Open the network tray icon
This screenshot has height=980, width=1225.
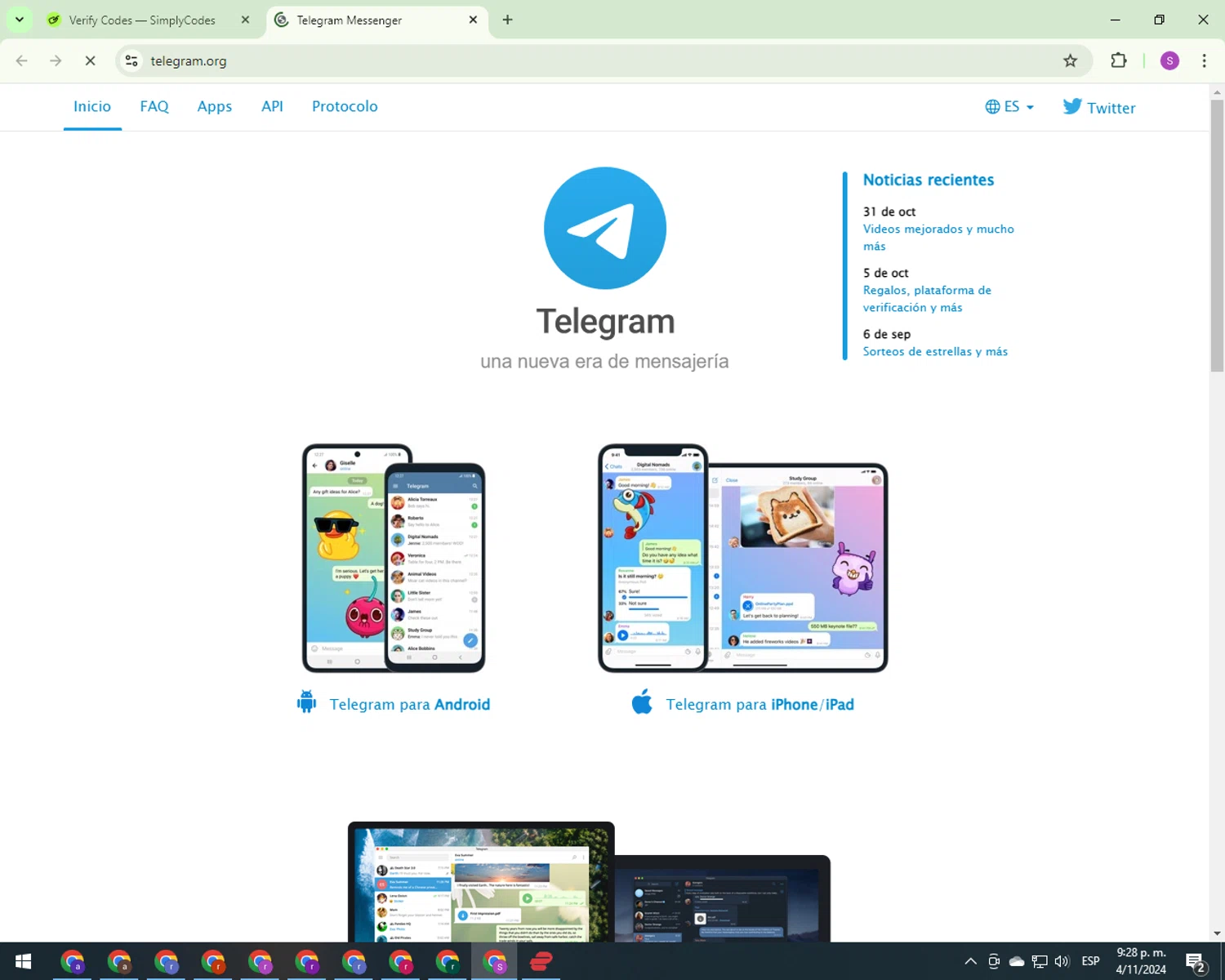1039,961
